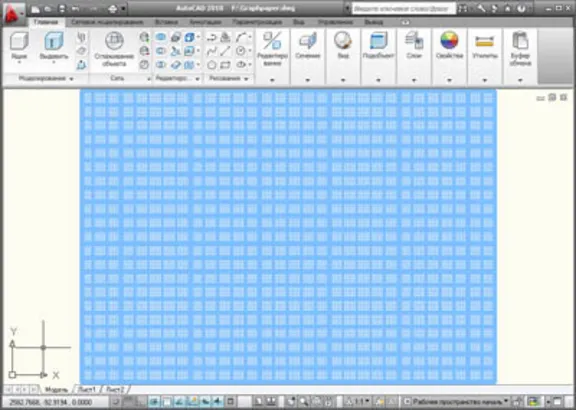Click the selected graph paper drawing
The image size is (576, 410).
click(288, 237)
